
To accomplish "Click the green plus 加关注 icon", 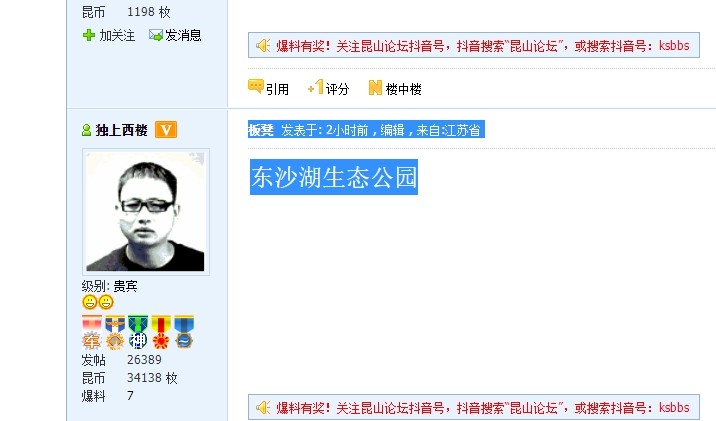I will pos(89,35).
